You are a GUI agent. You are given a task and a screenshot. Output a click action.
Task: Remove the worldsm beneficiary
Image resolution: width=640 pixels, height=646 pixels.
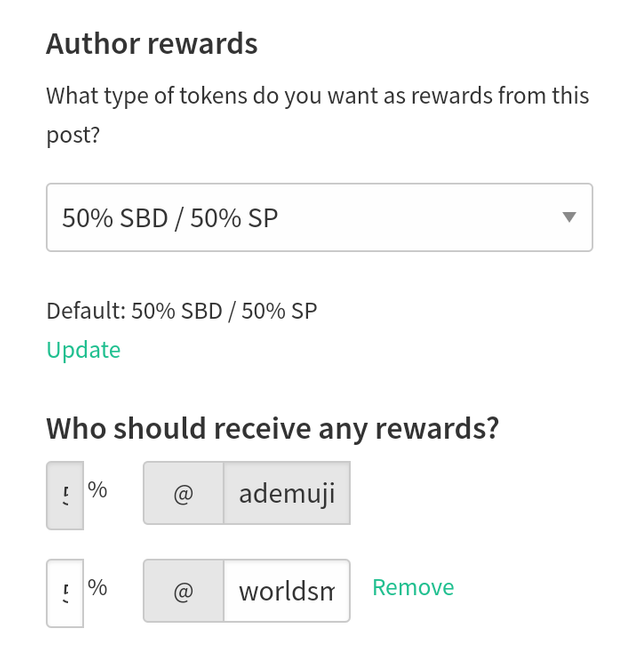413,587
